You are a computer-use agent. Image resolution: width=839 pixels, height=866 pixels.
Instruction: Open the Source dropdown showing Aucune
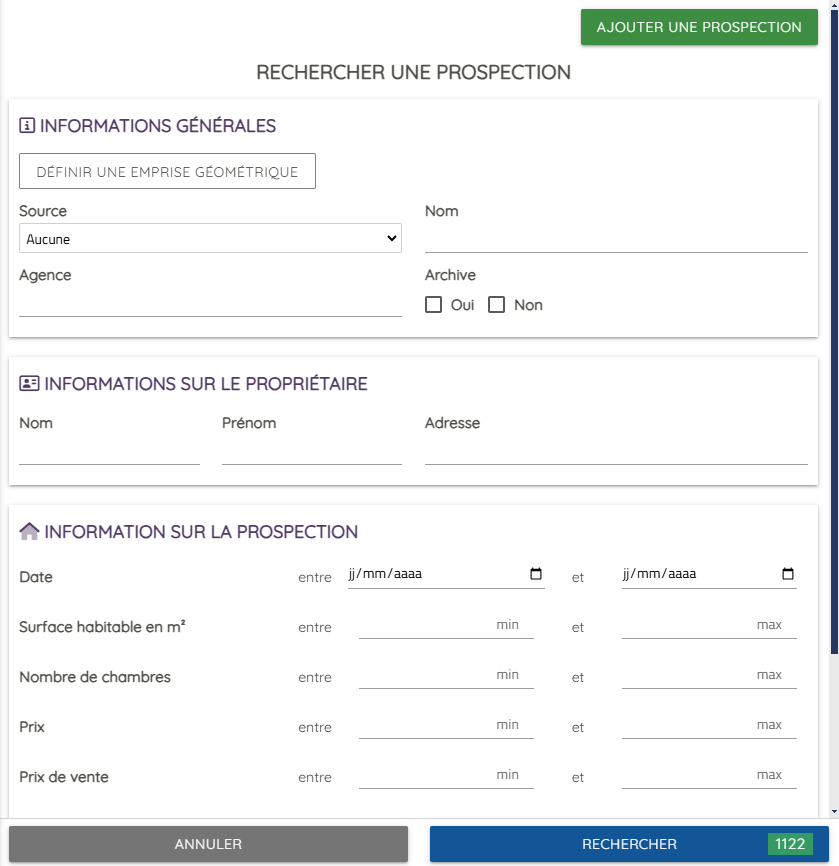tap(210, 238)
